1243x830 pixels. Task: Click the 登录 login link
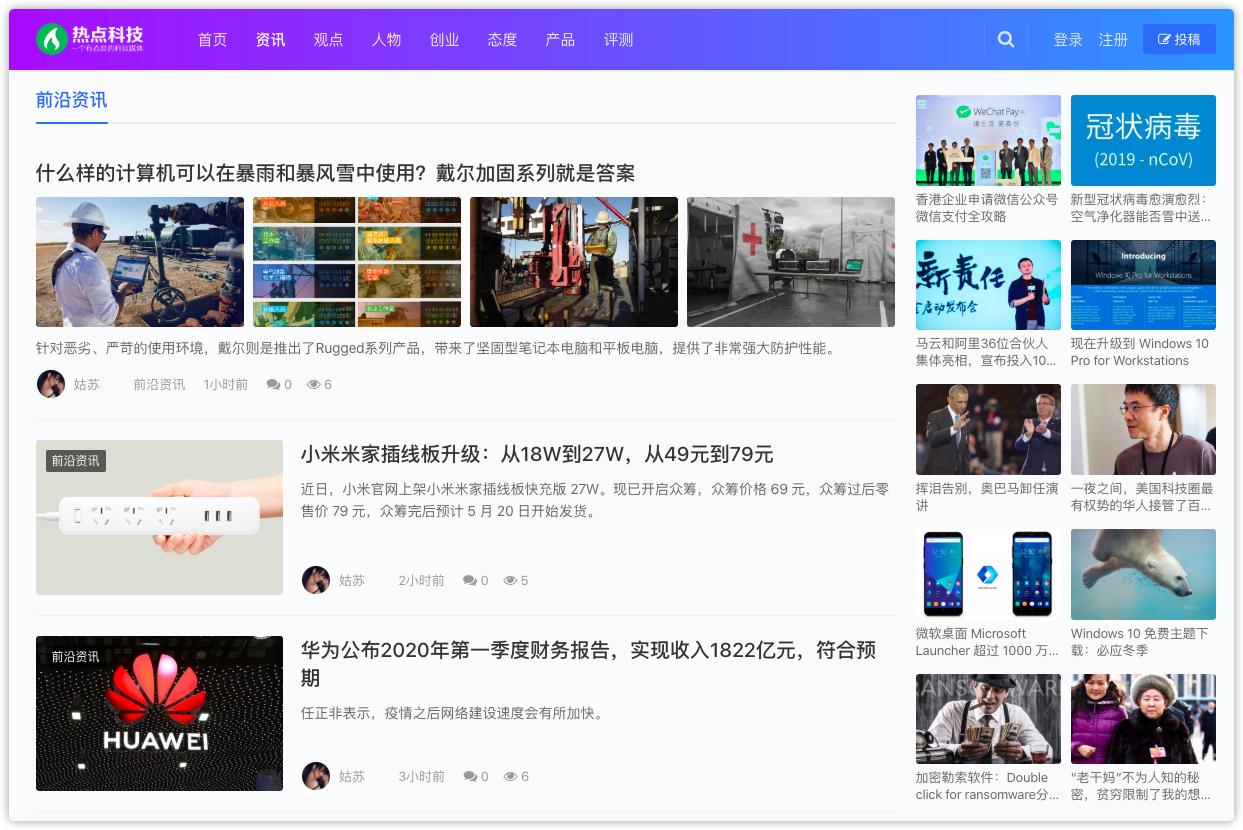pos(1067,39)
